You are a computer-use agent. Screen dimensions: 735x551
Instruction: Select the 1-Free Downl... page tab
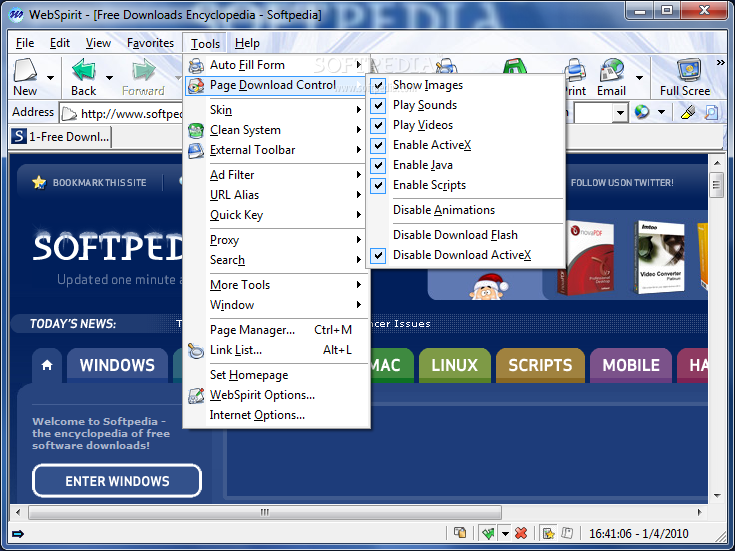pos(60,137)
